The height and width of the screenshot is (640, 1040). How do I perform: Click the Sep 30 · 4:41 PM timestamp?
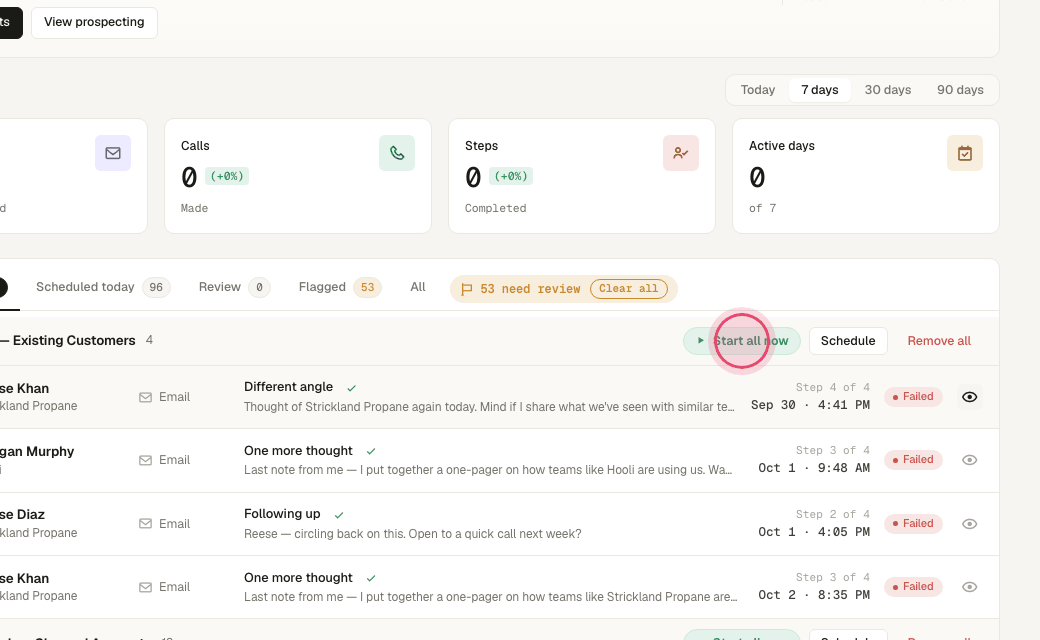(810, 405)
